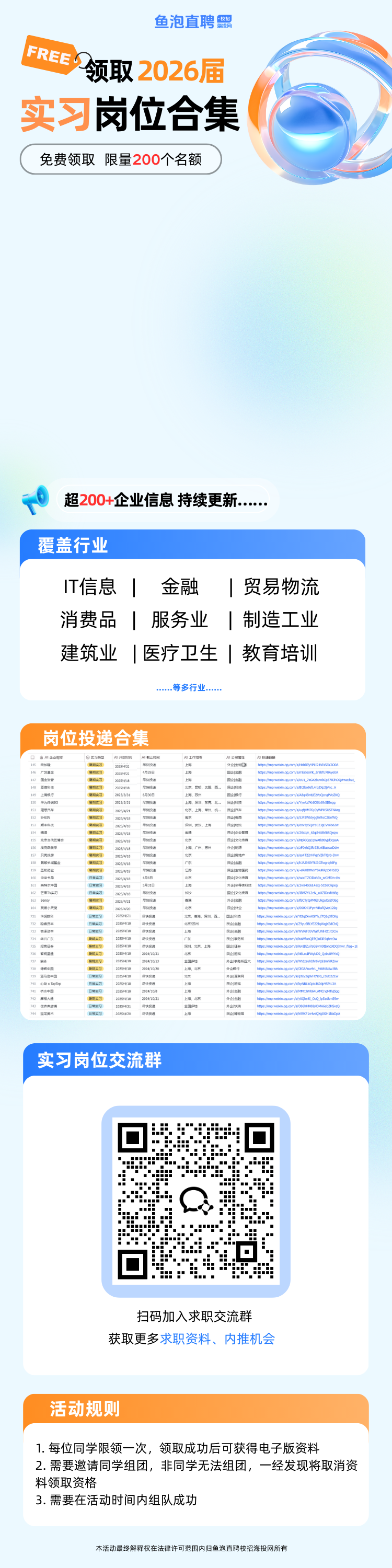
Task: Click the 广发基金 company cell
Action: (47, 773)
